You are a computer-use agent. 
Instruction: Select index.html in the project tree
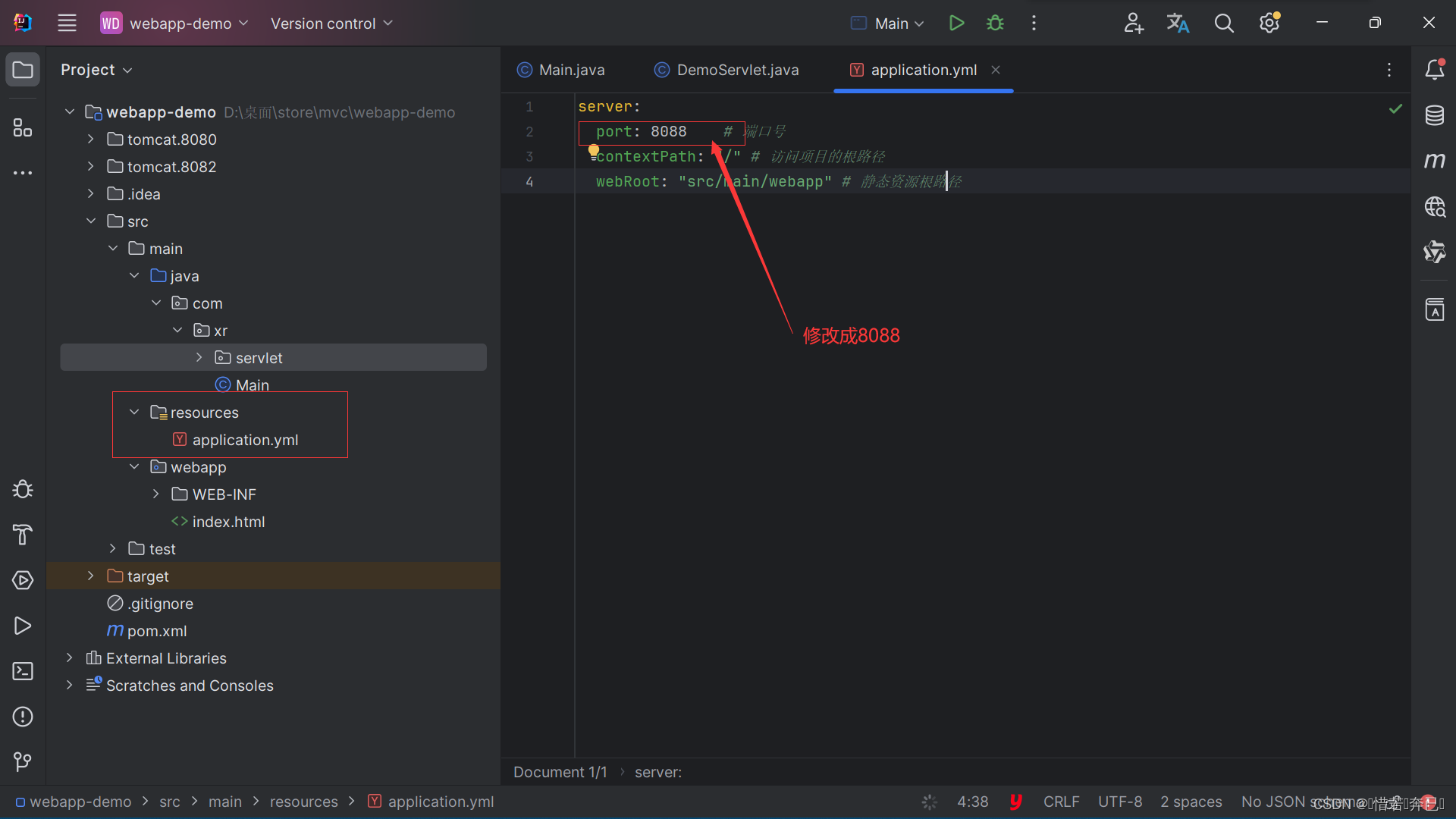coord(228,522)
